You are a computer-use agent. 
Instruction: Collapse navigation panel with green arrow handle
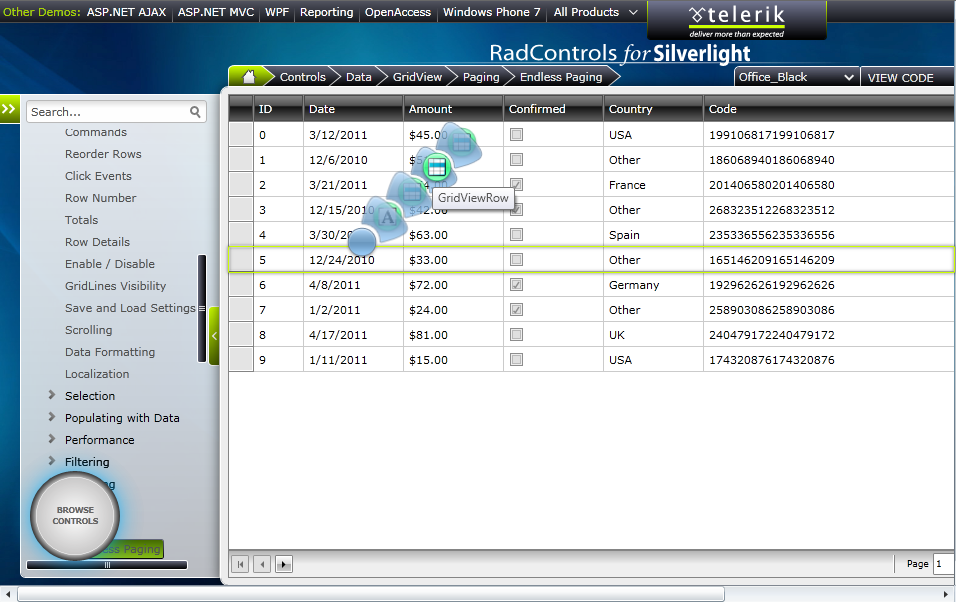click(214, 335)
